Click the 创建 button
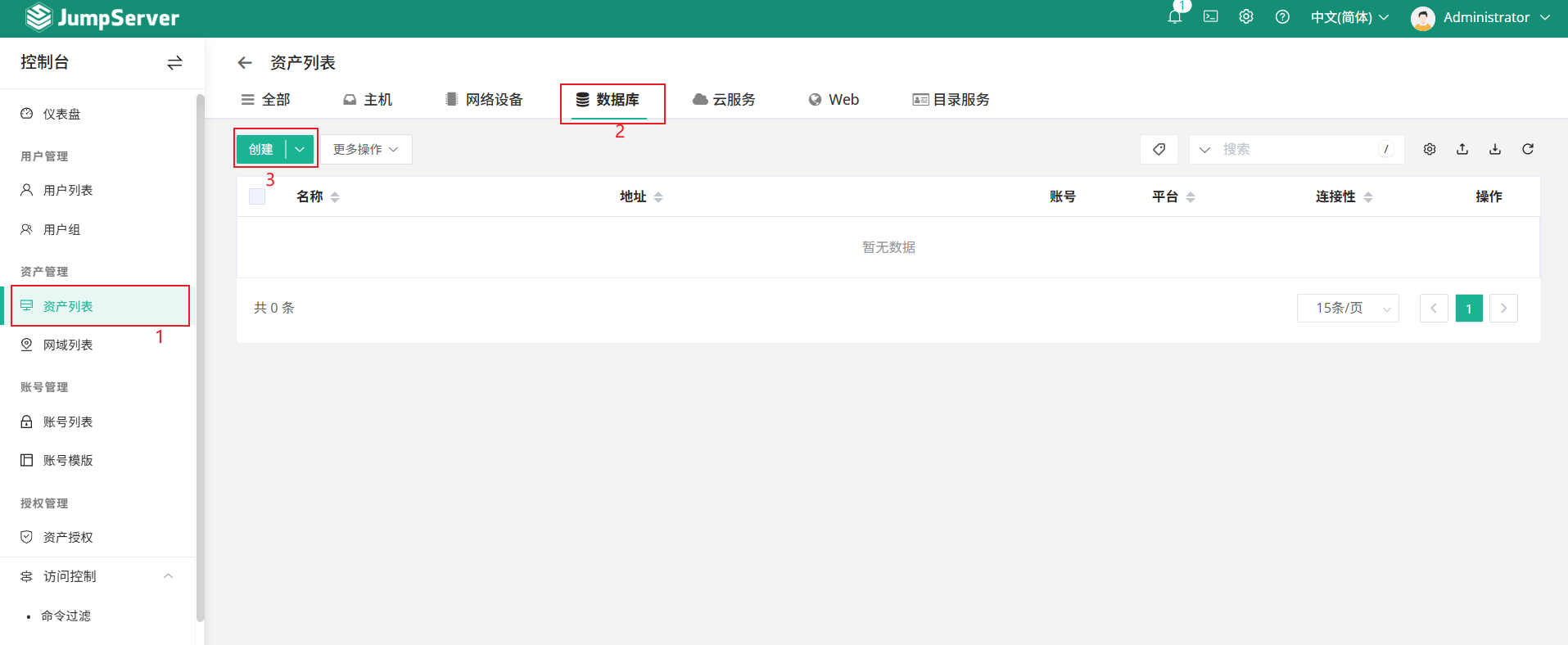This screenshot has width=1568, height=645. pos(261,149)
